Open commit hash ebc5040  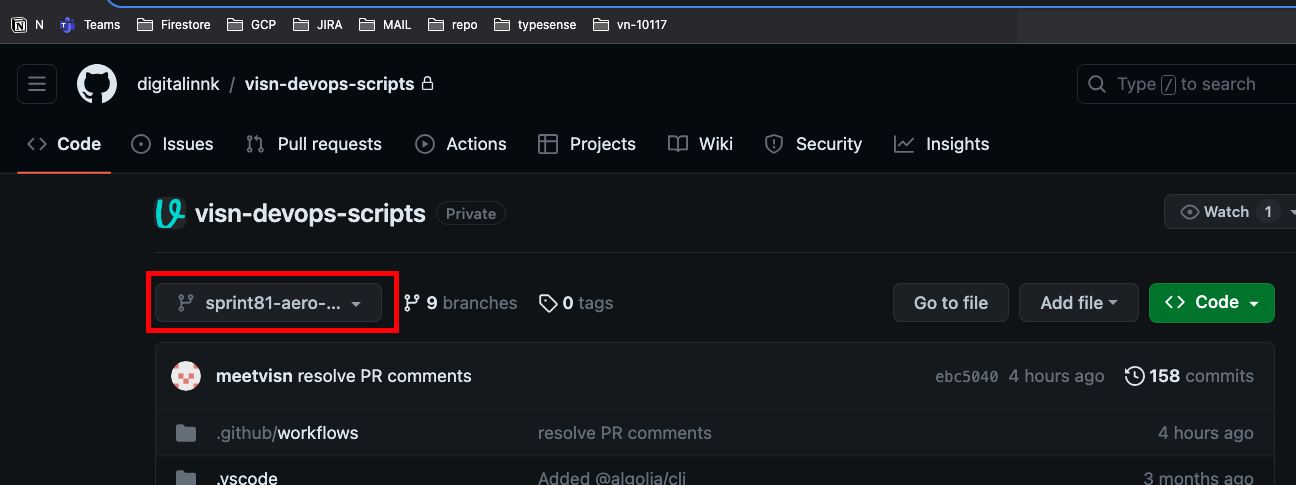967,377
